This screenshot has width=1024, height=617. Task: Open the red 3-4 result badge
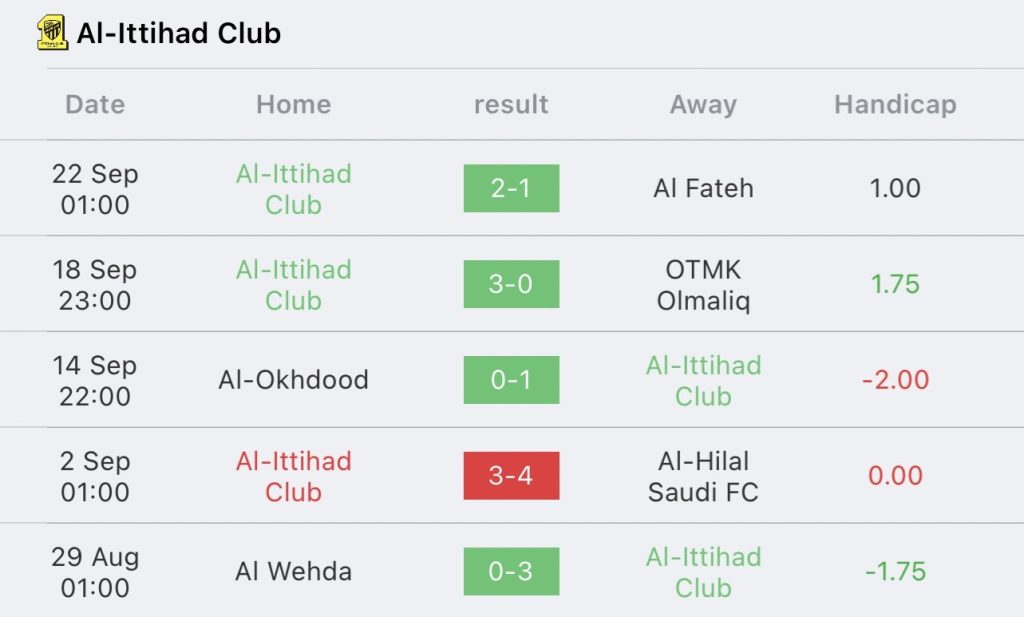coord(511,476)
